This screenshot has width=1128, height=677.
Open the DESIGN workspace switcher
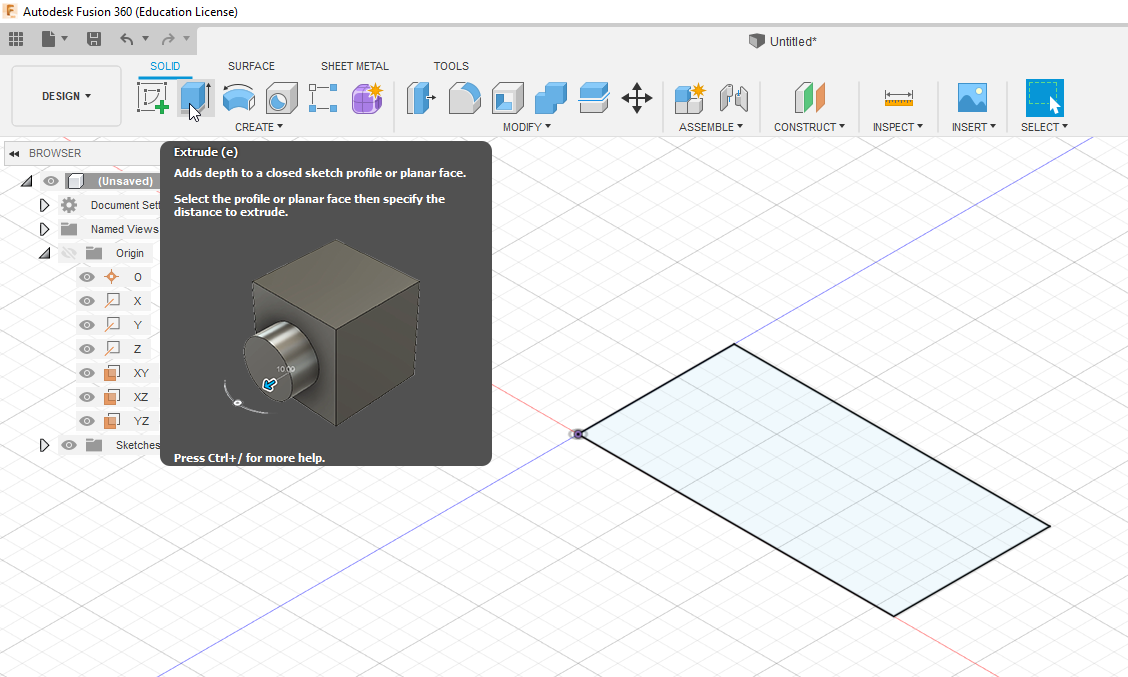tap(66, 95)
